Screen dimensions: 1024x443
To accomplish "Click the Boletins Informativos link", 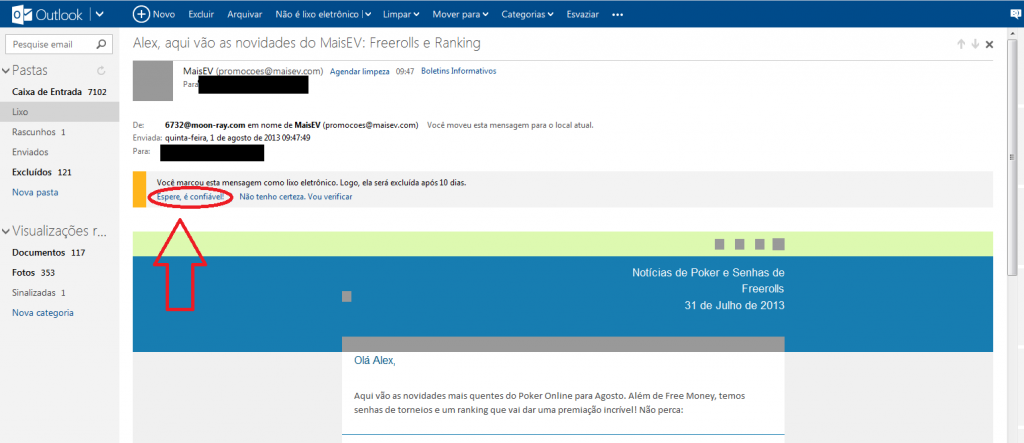I will (458, 71).
